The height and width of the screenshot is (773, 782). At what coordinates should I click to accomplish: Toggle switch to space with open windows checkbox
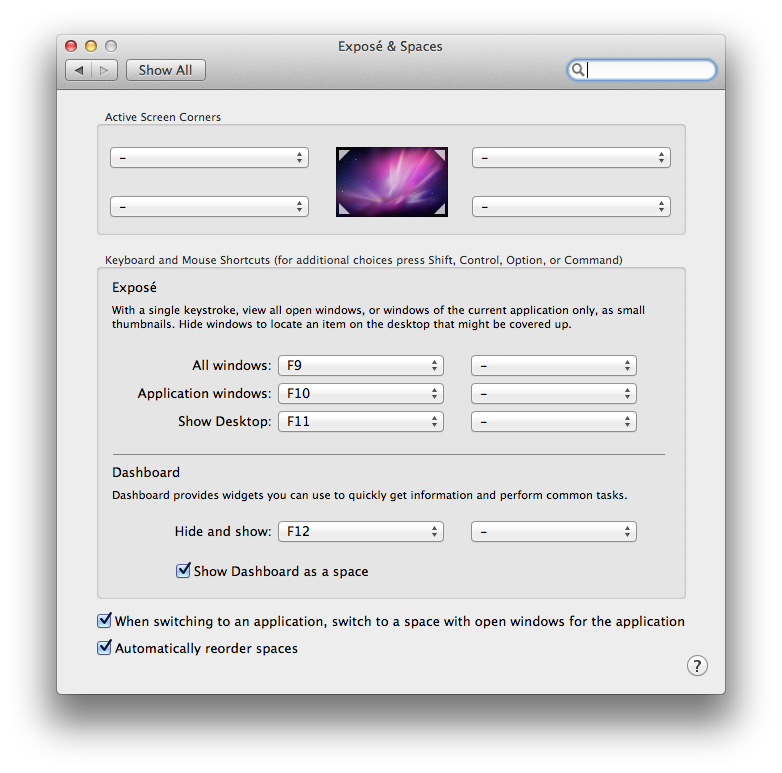tap(104, 620)
